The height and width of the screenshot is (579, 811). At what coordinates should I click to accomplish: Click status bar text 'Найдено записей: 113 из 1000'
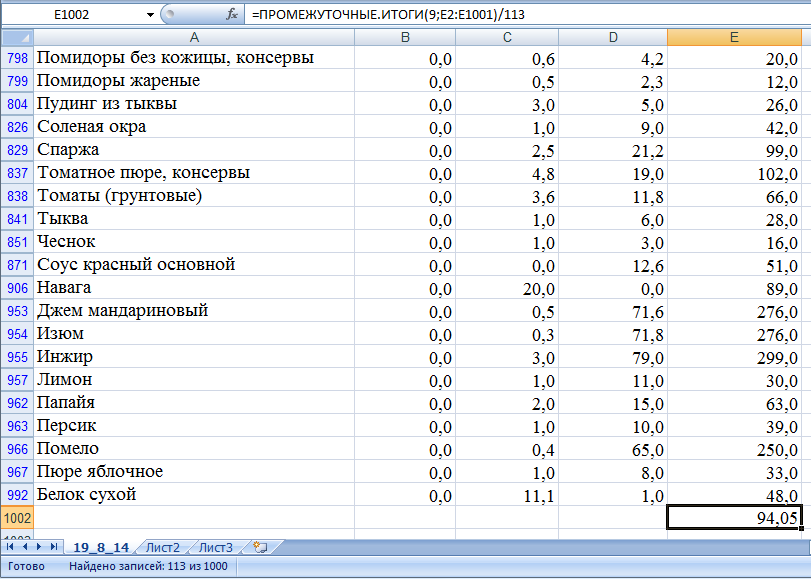click(x=148, y=566)
